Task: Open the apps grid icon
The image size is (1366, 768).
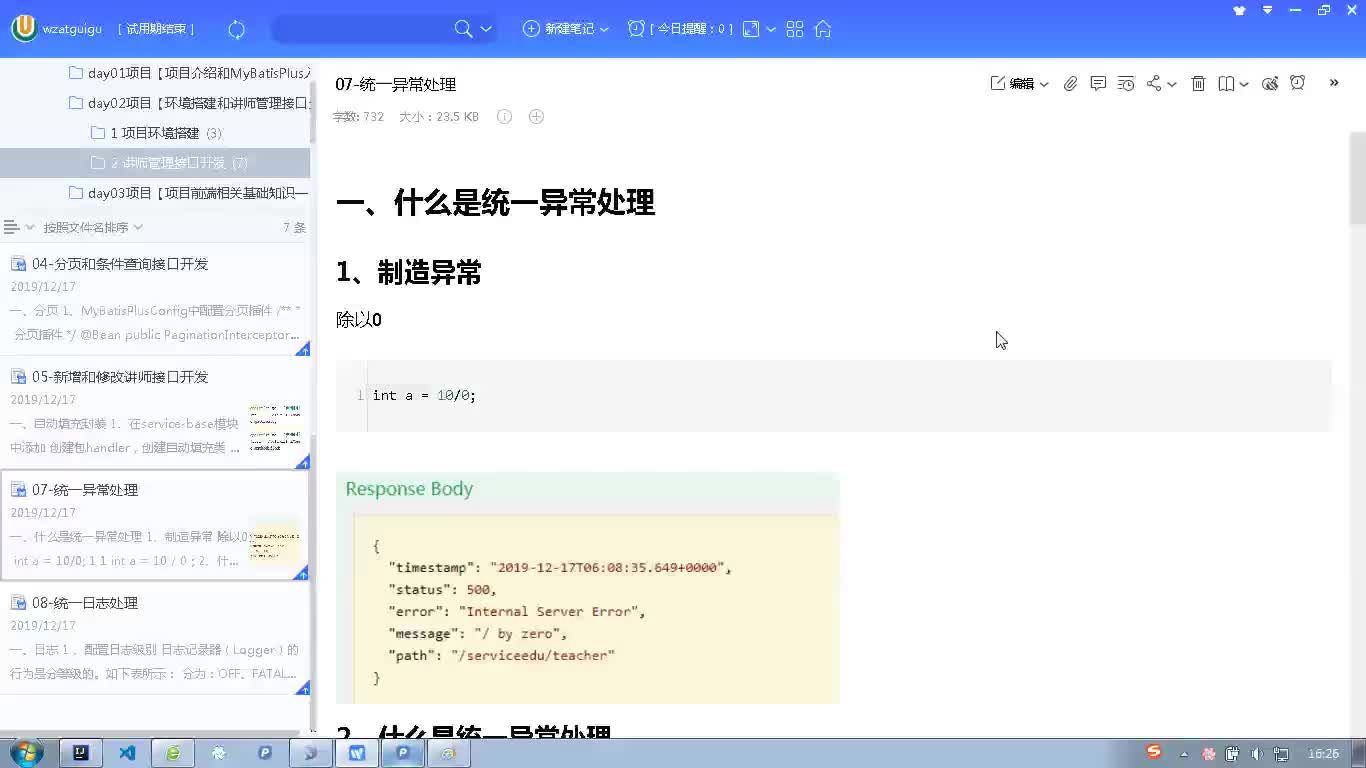Action: pyautogui.click(x=795, y=29)
